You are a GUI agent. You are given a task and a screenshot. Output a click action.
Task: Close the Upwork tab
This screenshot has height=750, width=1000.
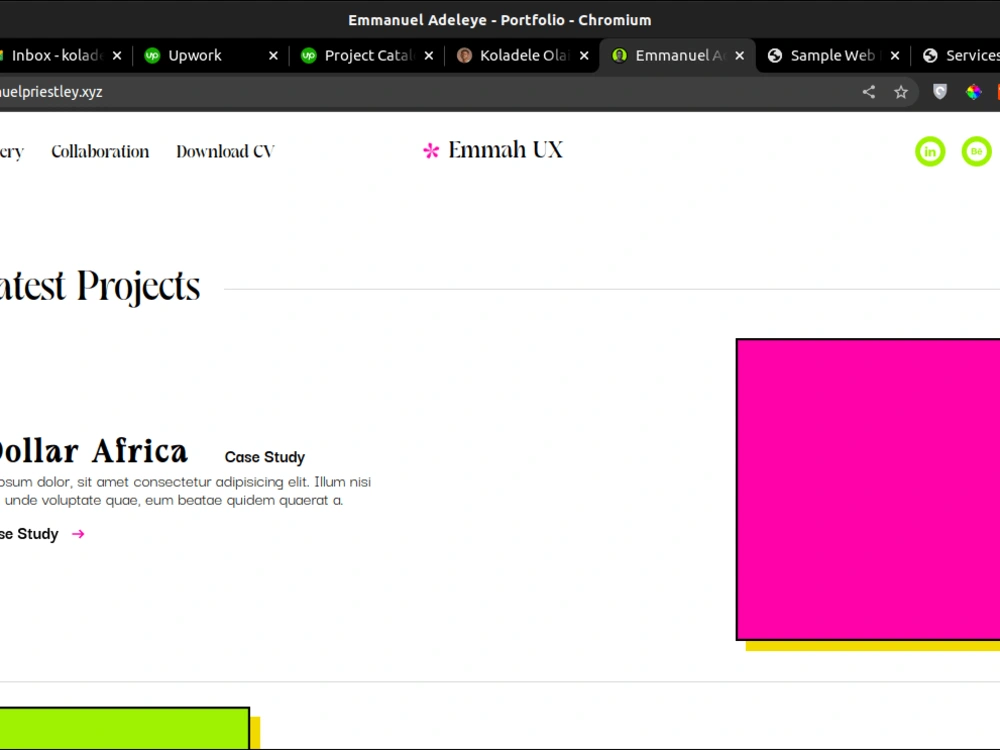pos(273,55)
